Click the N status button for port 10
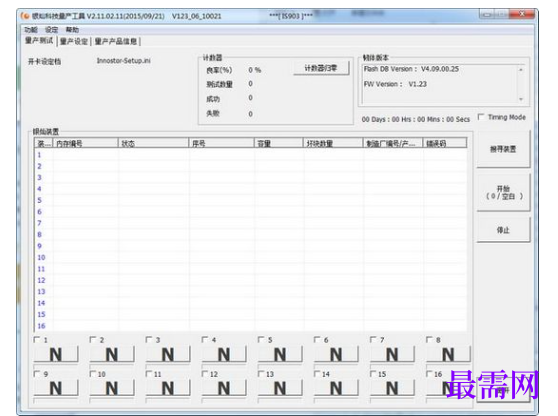Image resolution: width=558 pixels, height=416 pixels. click(x=112, y=388)
